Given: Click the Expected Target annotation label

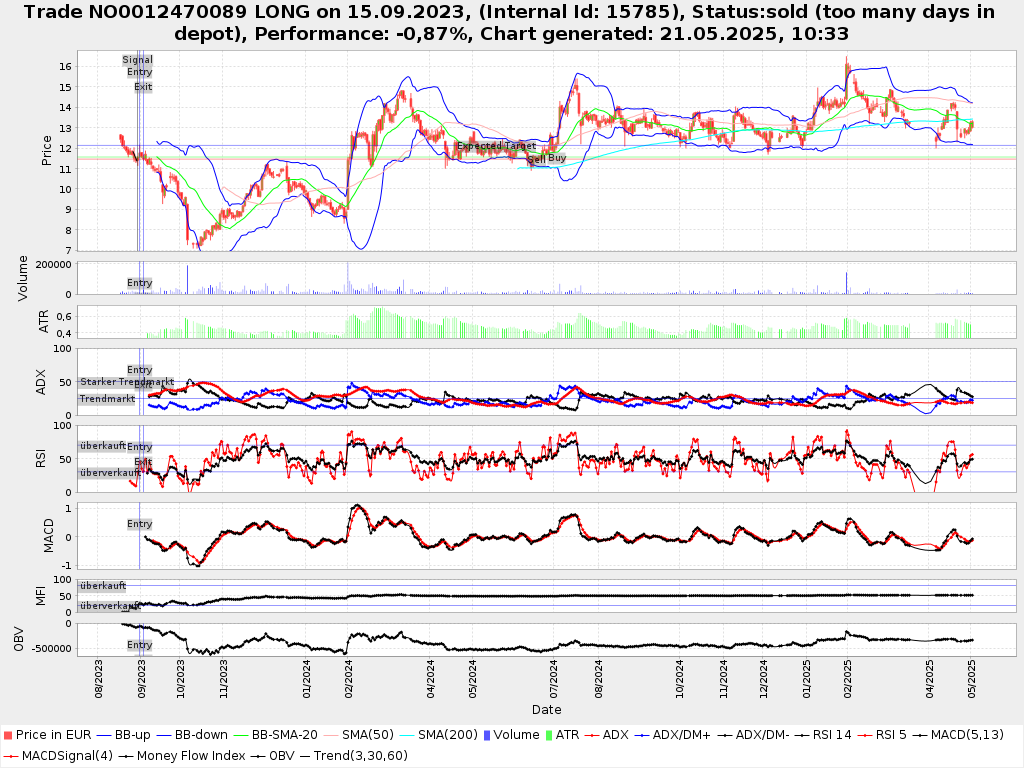Looking at the screenshot, I should 496,146.
